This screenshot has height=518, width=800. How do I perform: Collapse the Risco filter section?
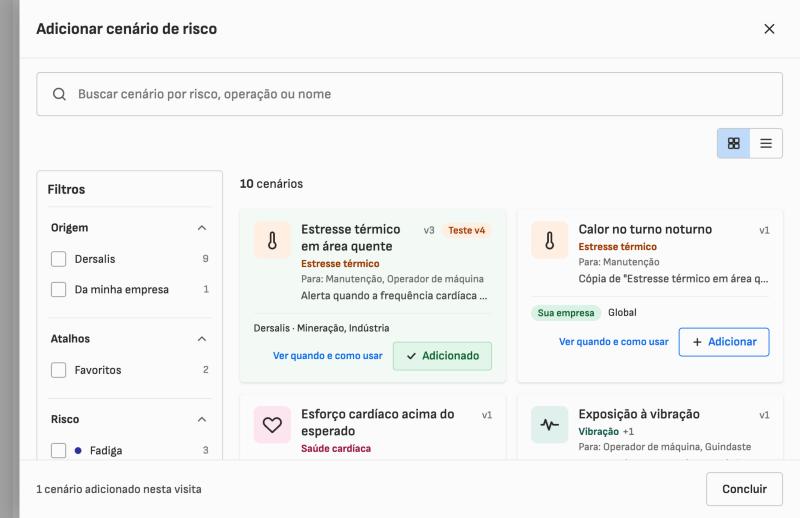(x=202, y=420)
